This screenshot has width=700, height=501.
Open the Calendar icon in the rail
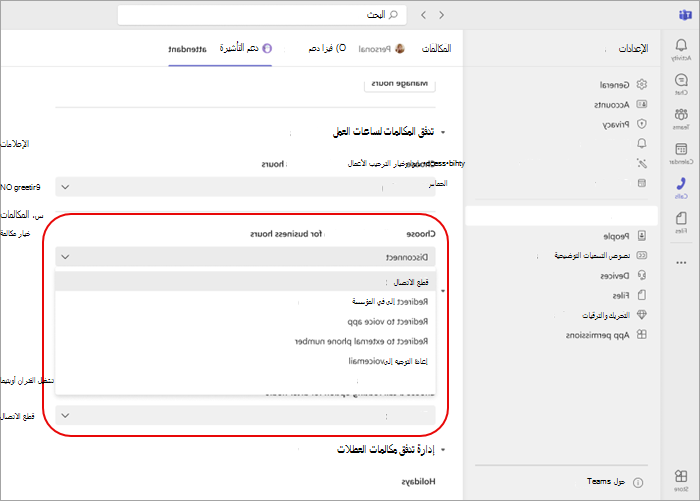pos(681,149)
